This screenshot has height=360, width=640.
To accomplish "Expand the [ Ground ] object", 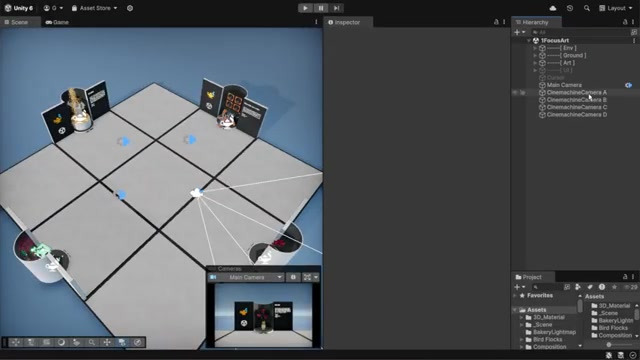I will 535,56.
